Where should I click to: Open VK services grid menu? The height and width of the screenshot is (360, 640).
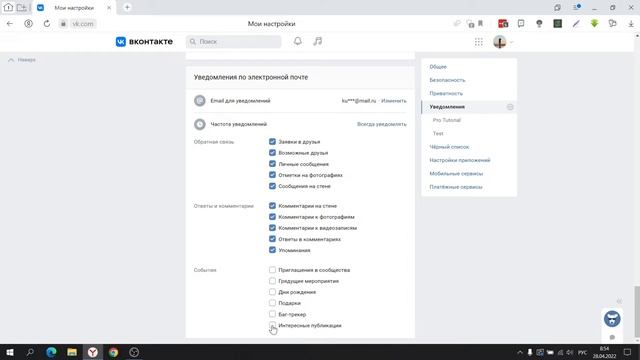[x=478, y=42]
